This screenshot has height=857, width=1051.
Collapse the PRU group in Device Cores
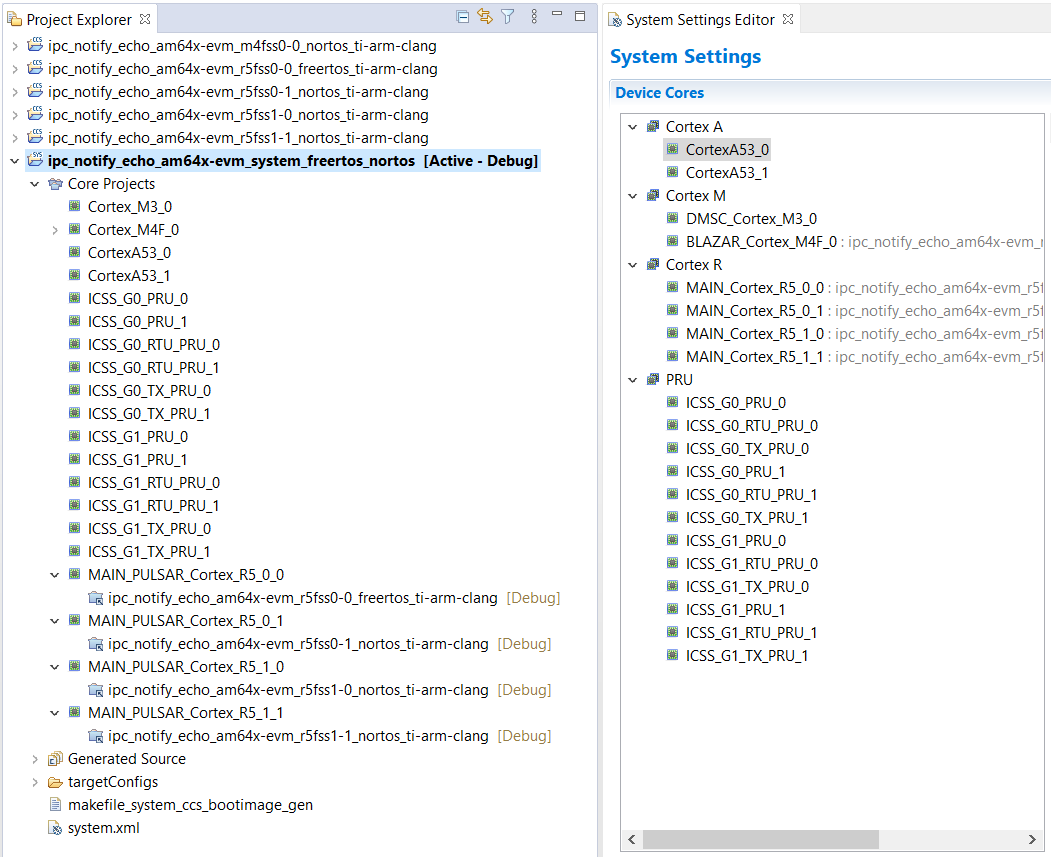632,380
